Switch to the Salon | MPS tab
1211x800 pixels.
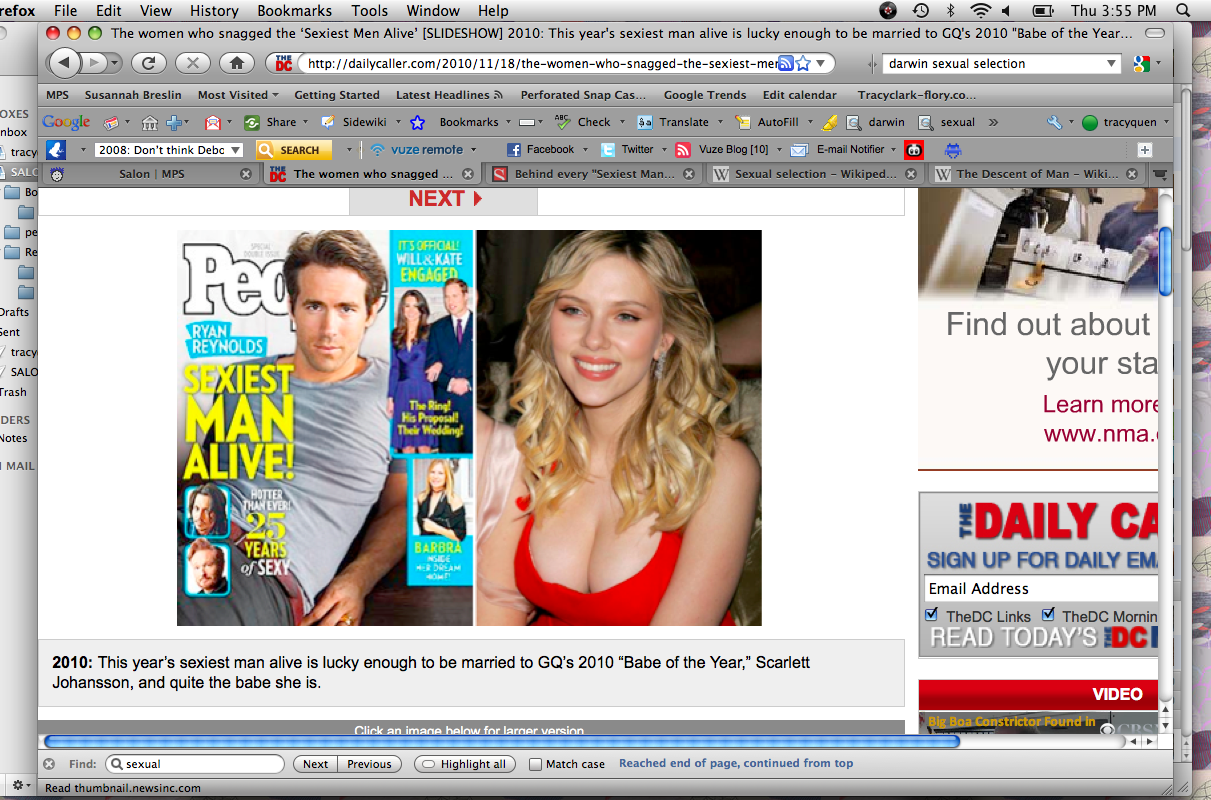151,174
